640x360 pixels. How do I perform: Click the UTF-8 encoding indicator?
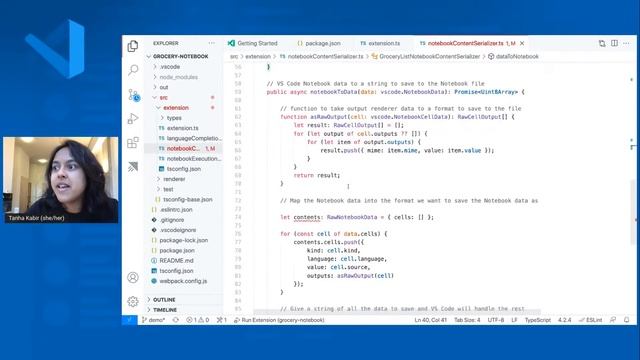click(496, 320)
